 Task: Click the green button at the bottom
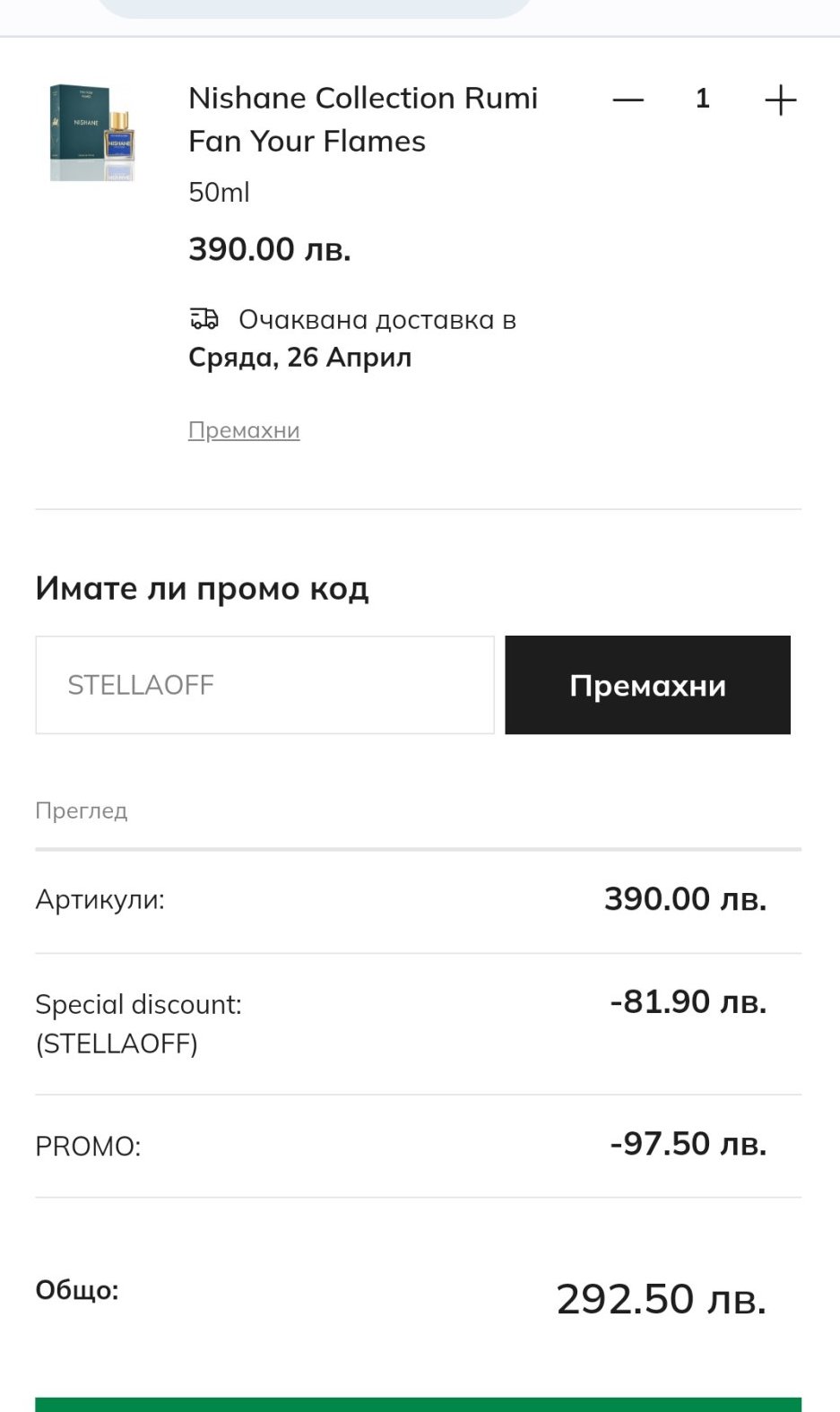[418, 1404]
